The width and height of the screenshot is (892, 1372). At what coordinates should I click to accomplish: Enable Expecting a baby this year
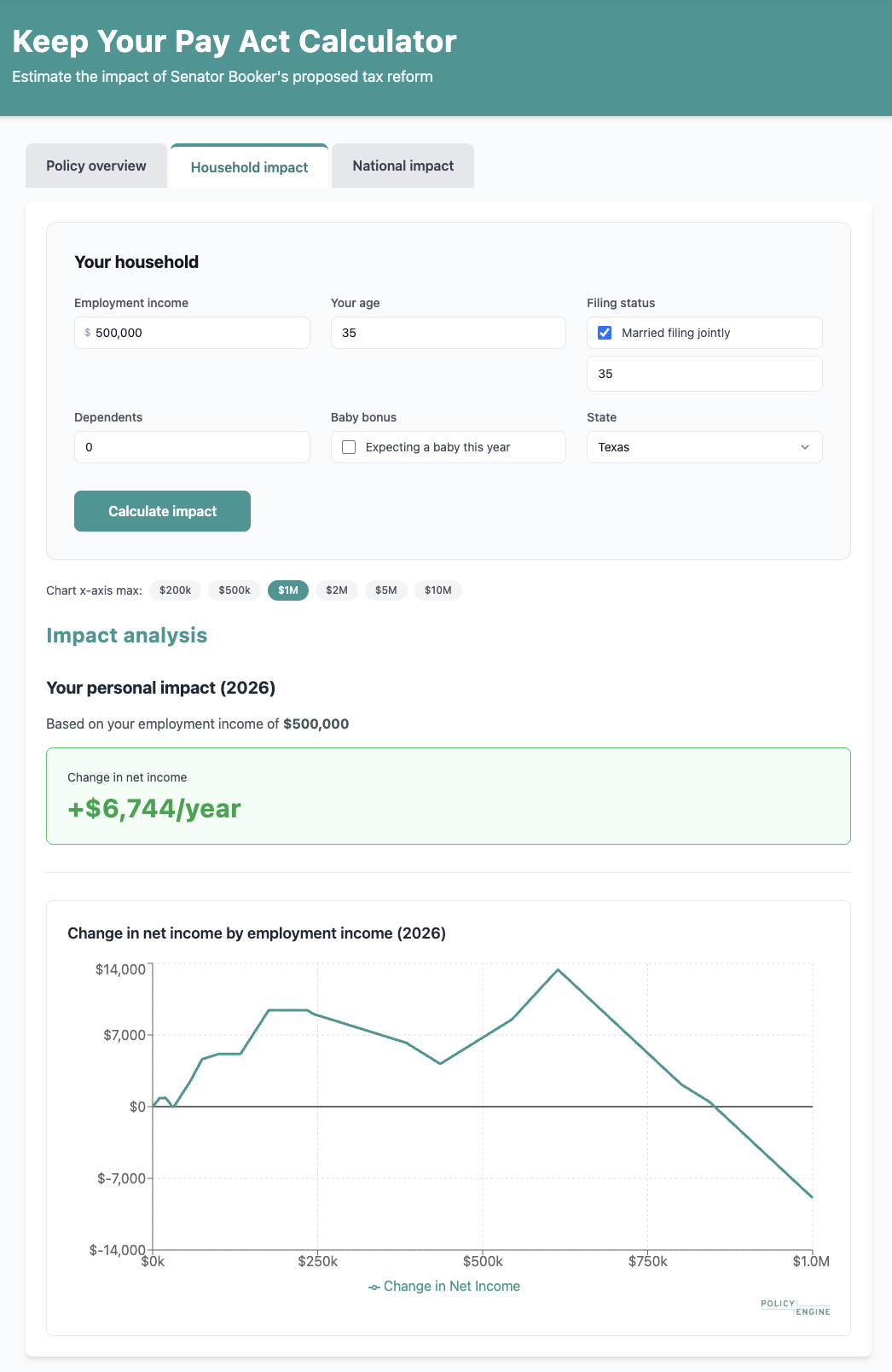349,447
